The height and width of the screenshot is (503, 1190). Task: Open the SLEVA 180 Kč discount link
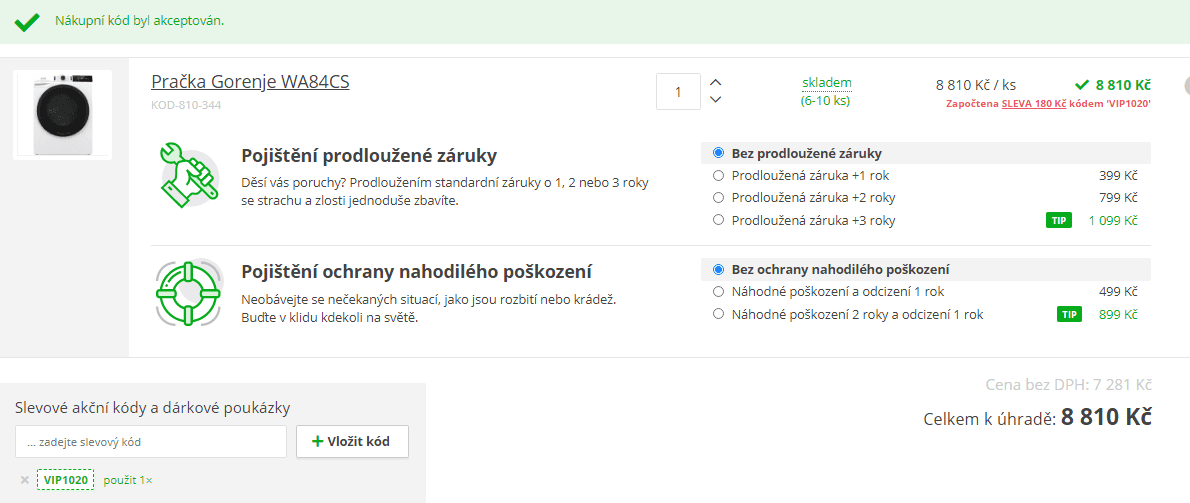coord(1034,104)
